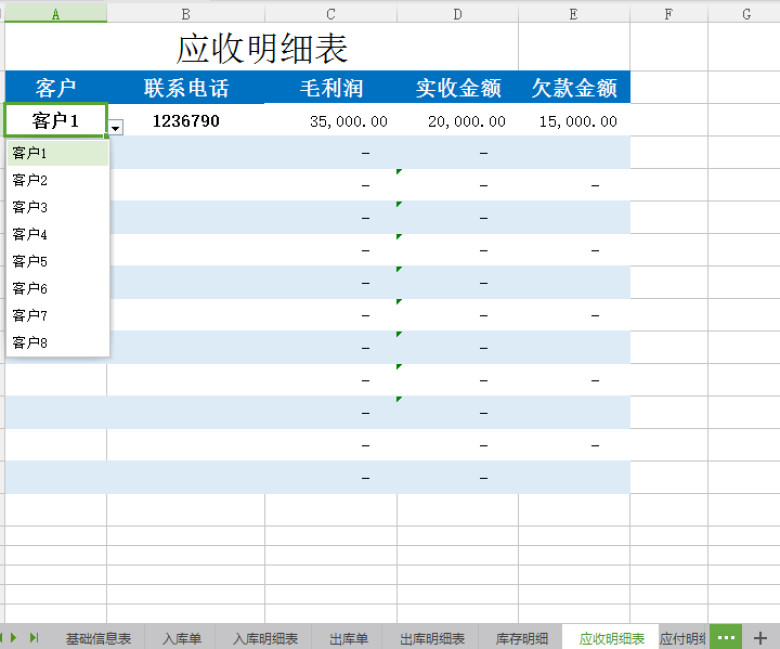Select the active 应收明细表 sheet tab
The image size is (780, 649).
611,638
